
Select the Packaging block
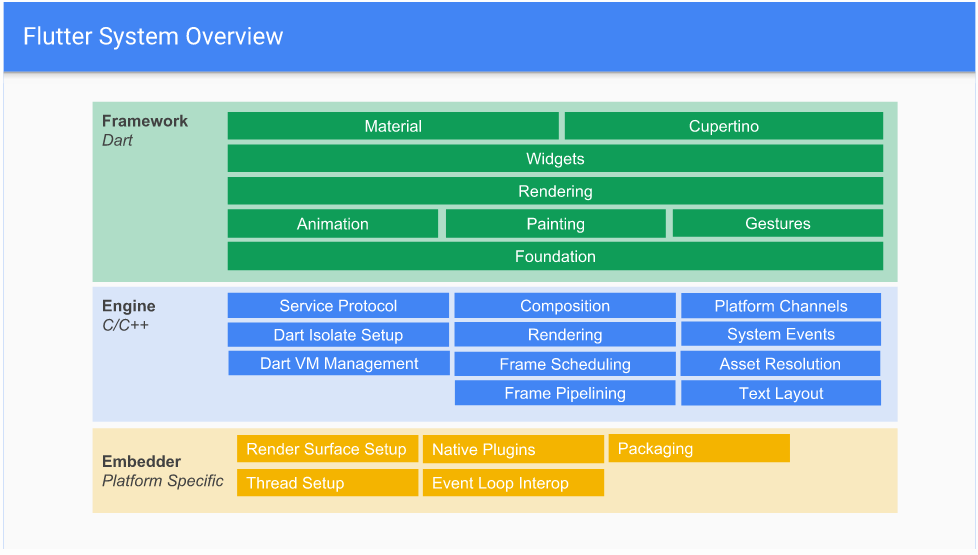(699, 448)
